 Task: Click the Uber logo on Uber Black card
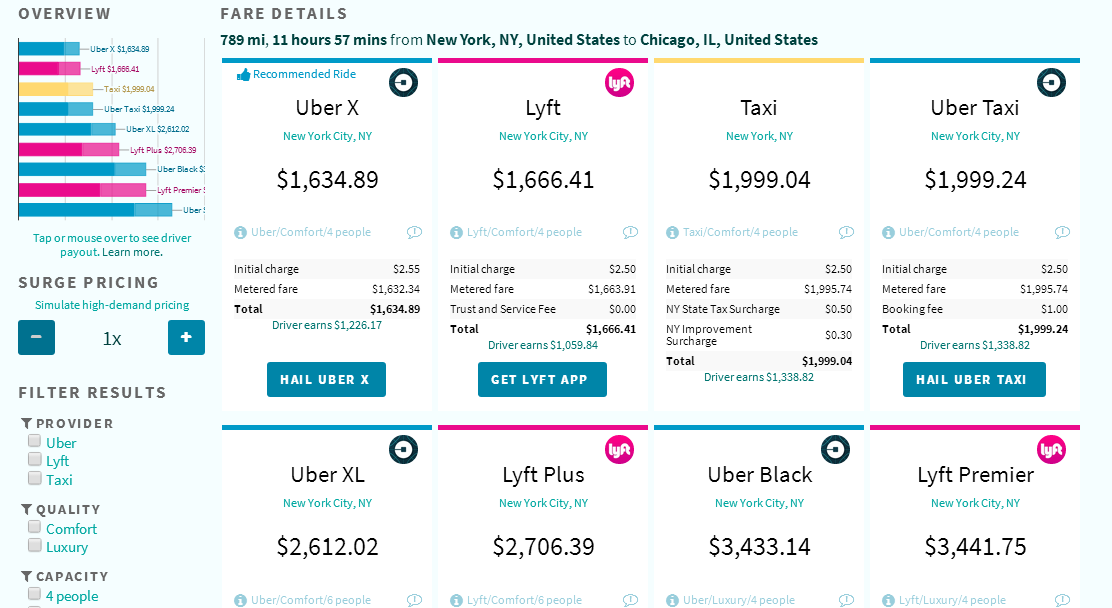point(835,450)
